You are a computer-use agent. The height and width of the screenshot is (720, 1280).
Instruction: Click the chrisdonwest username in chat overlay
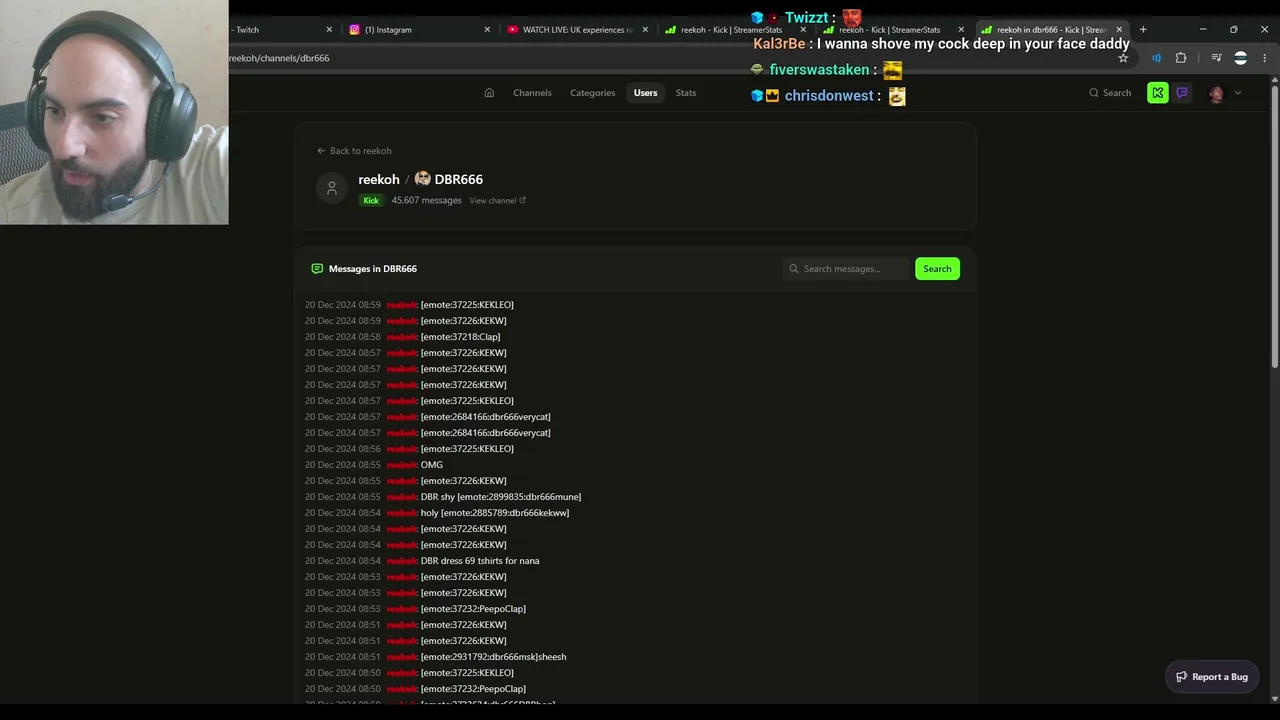click(x=829, y=96)
